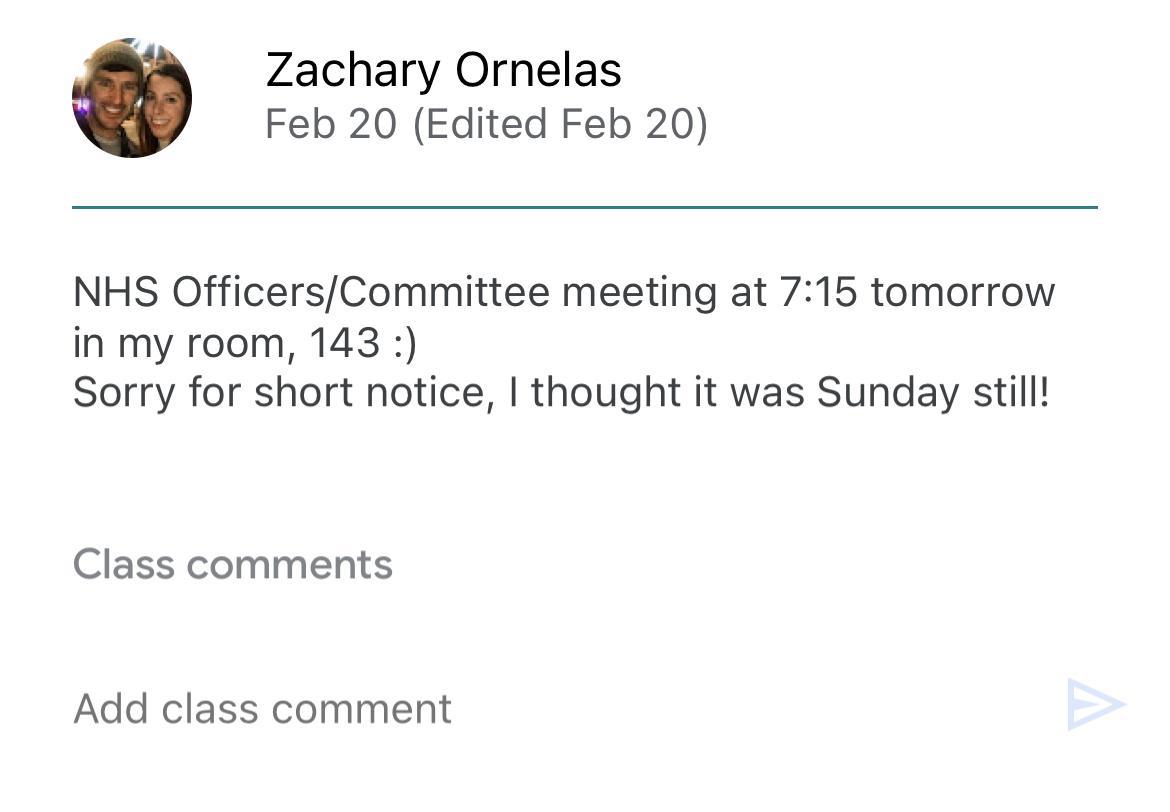The image size is (1170, 812).
Task: Click room number 143 in the post
Action: pos(345,343)
